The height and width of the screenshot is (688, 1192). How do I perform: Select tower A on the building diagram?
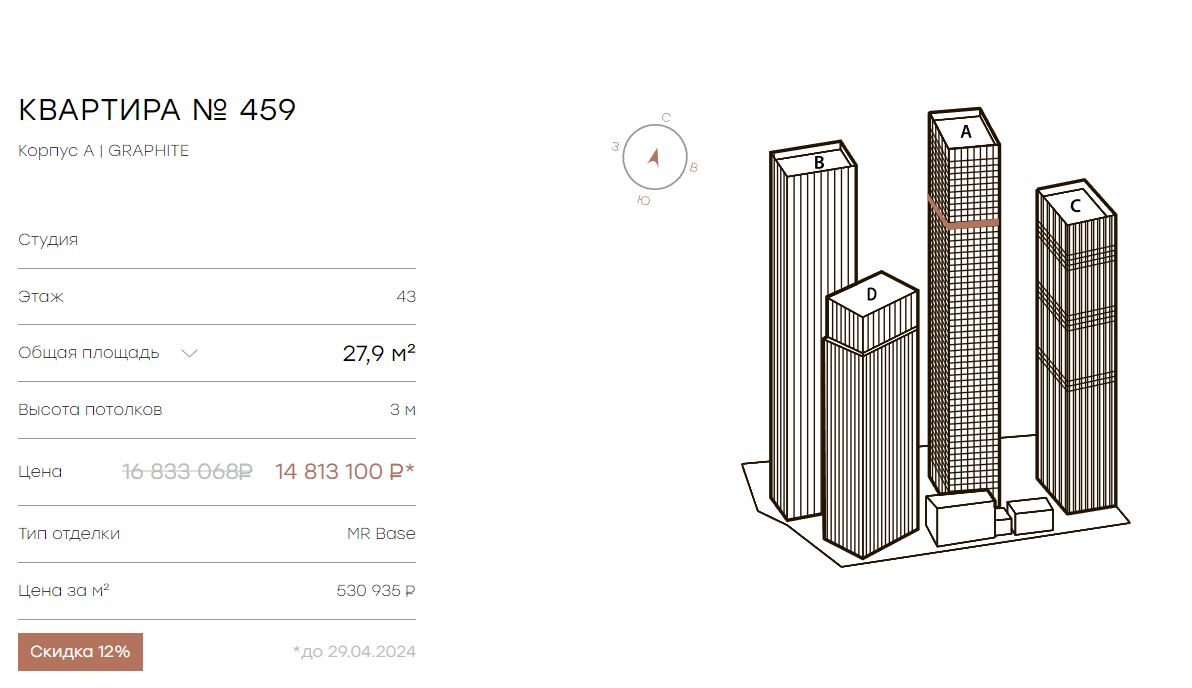[x=964, y=304]
